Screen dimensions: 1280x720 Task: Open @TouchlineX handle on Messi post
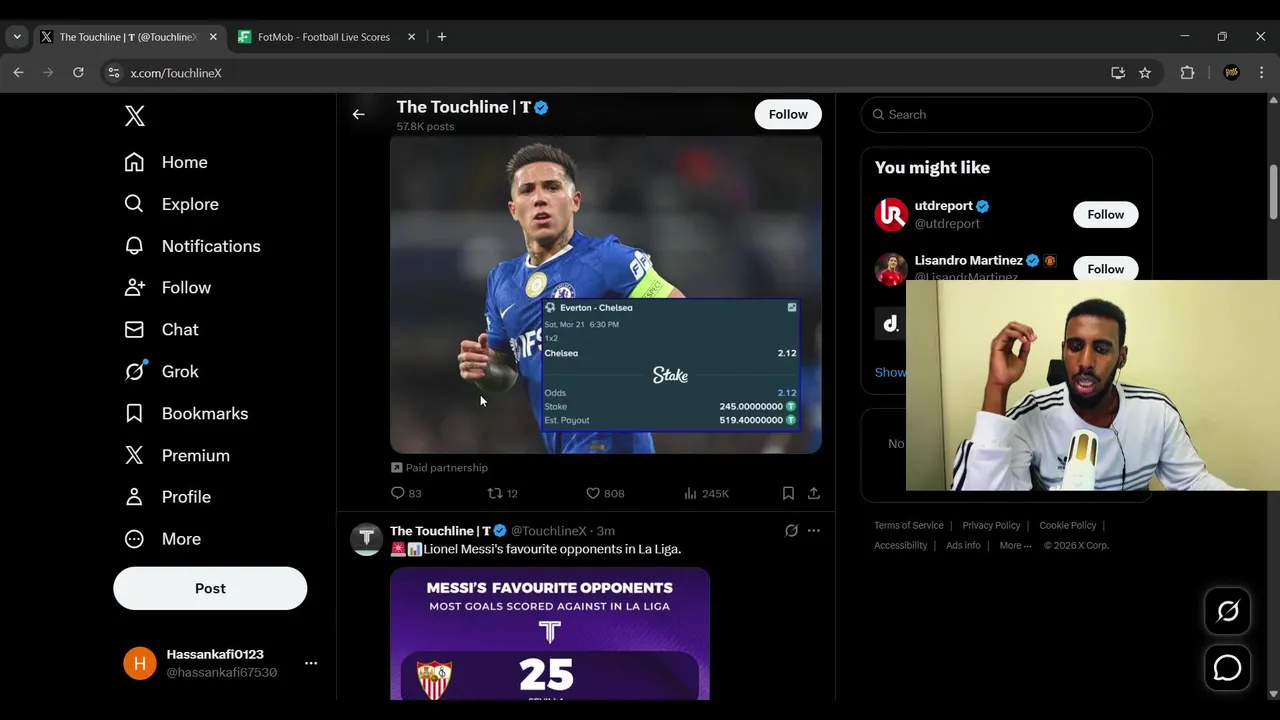coord(549,531)
